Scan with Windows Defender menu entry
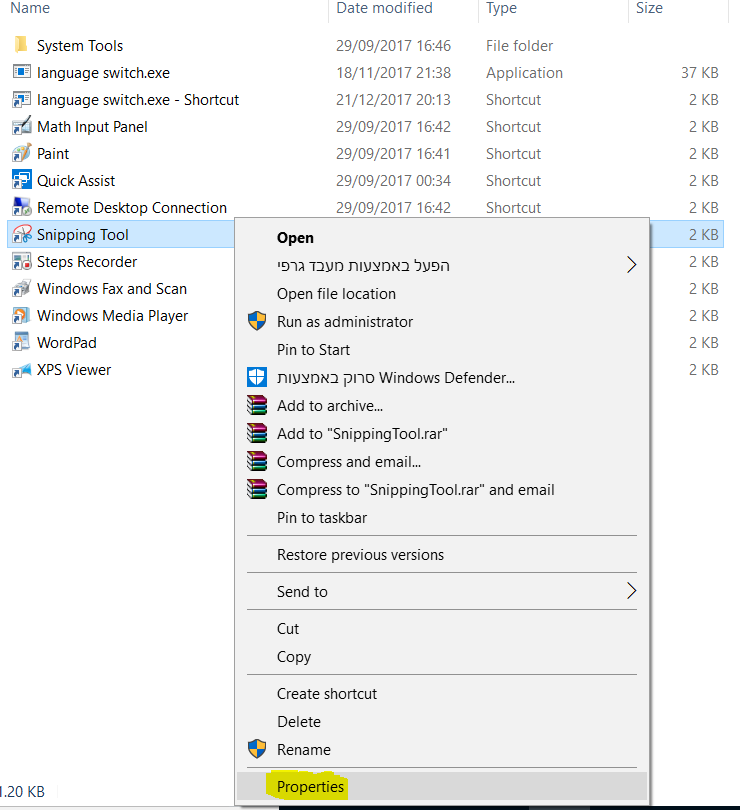This screenshot has height=810, width=740. click(442, 378)
